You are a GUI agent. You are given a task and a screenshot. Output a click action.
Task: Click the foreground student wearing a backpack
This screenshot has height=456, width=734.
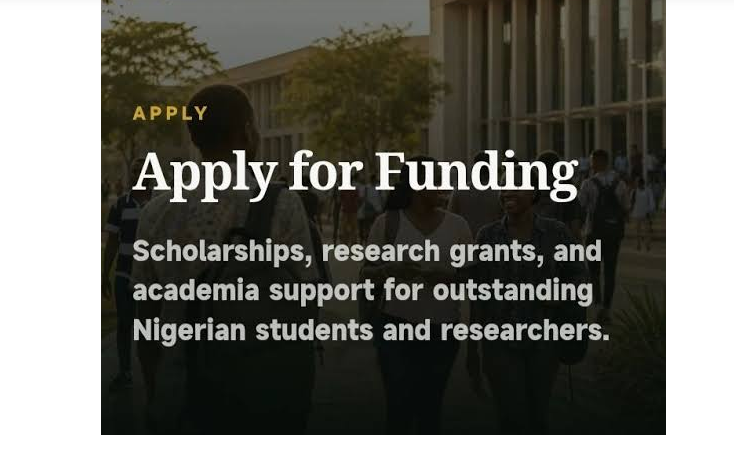(225, 262)
